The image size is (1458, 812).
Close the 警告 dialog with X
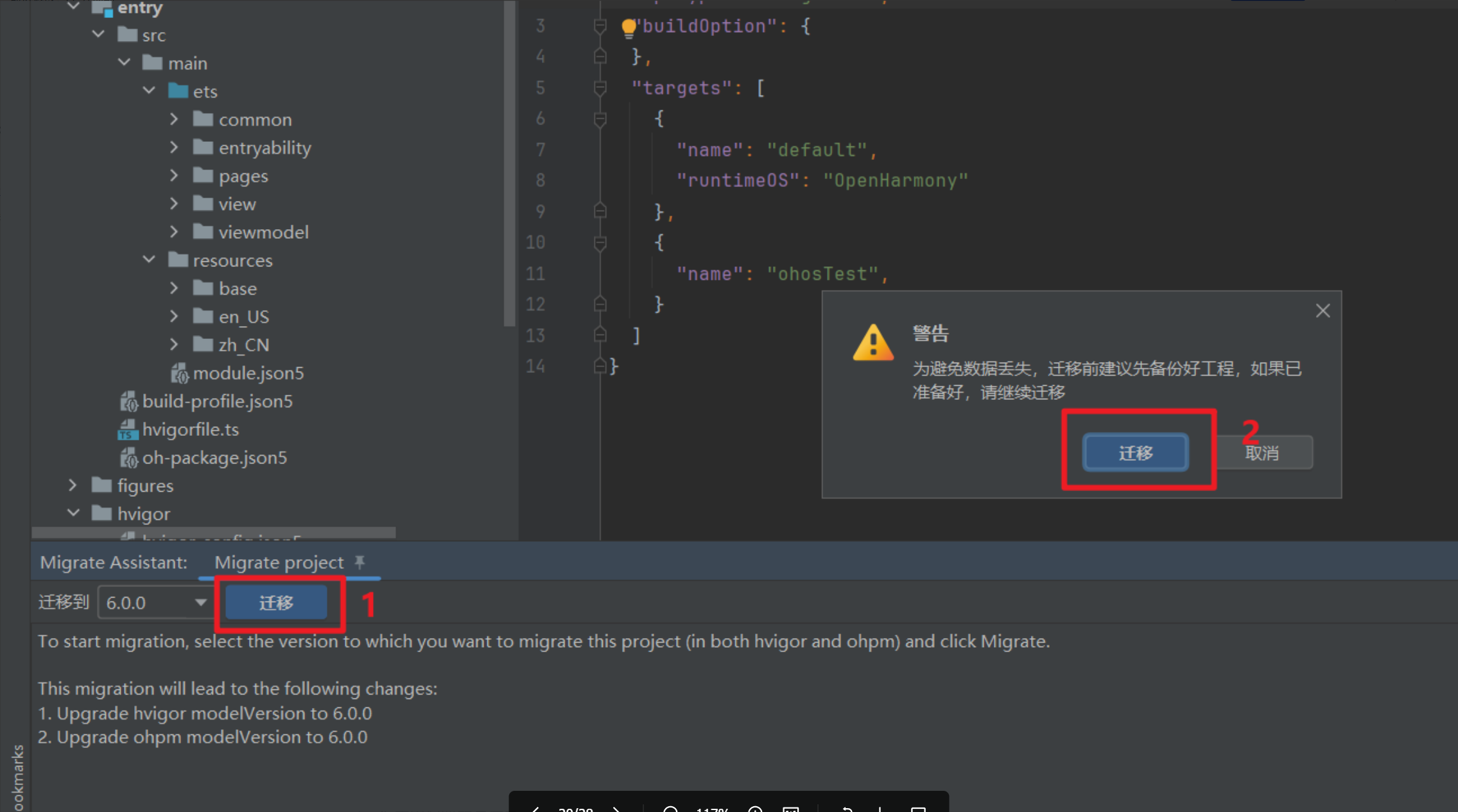[x=1323, y=311]
